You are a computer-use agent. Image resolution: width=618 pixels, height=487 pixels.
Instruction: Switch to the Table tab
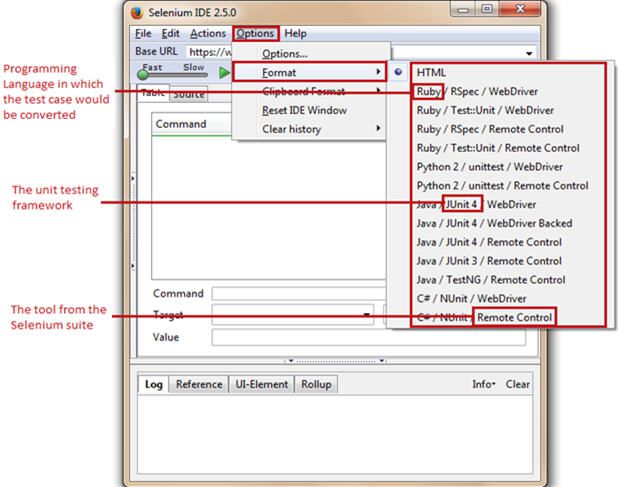coord(153,93)
